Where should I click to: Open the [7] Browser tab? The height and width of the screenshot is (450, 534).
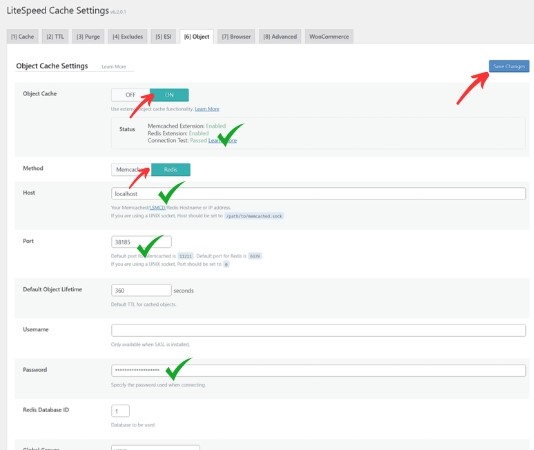tap(236, 36)
